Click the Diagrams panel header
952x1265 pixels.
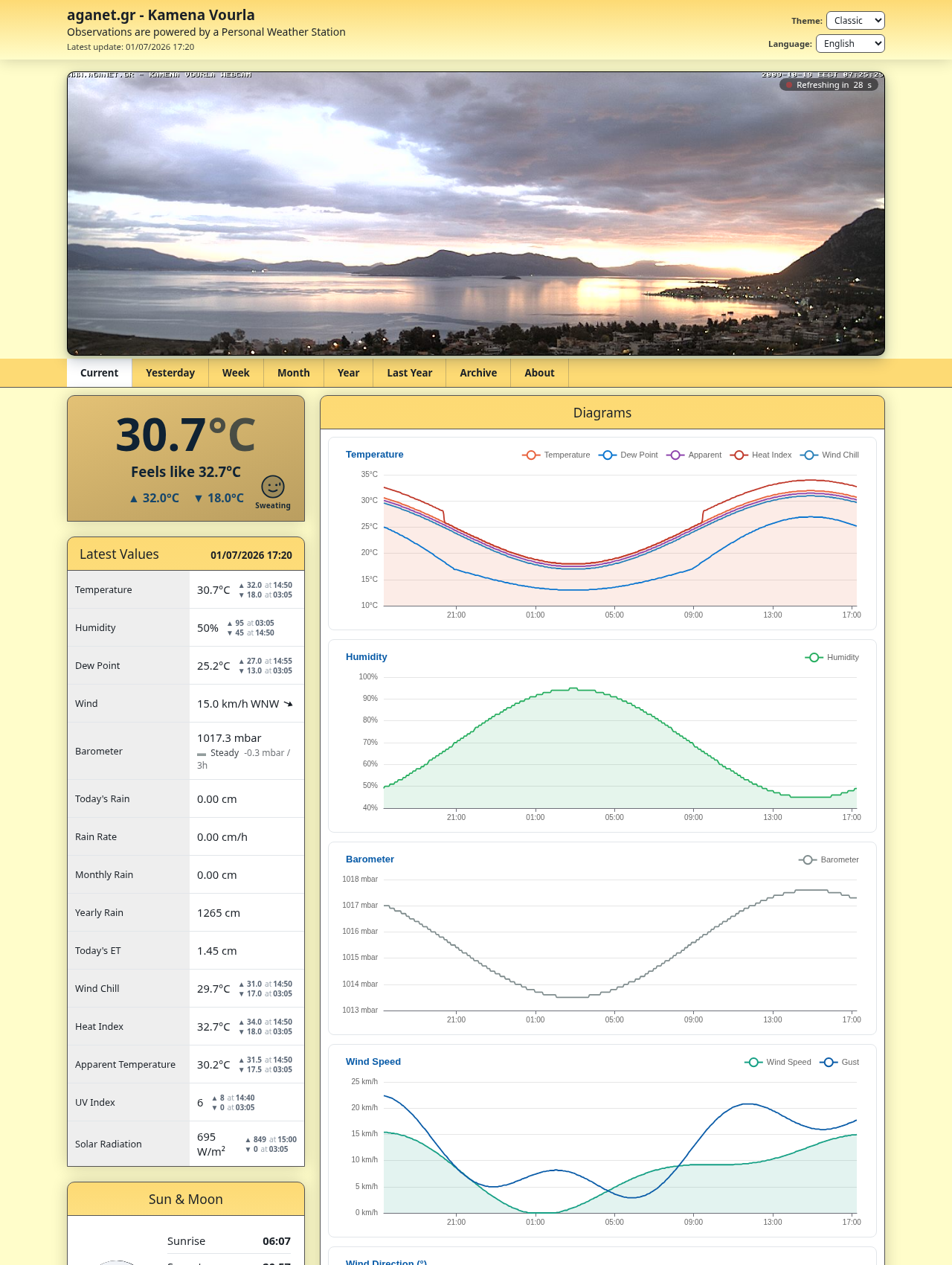602,413
